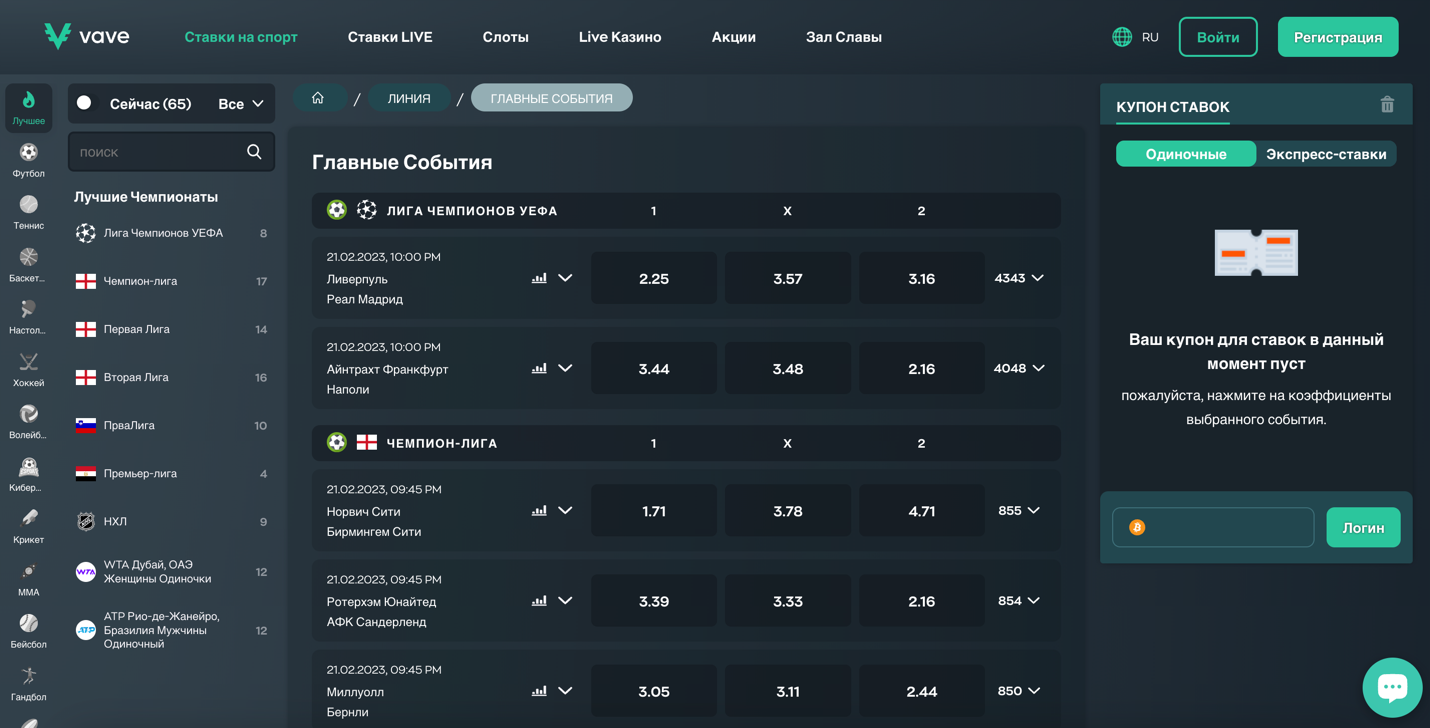Open the Все filter dropdown
The height and width of the screenshot is (728, 1430).
(241, 104)
